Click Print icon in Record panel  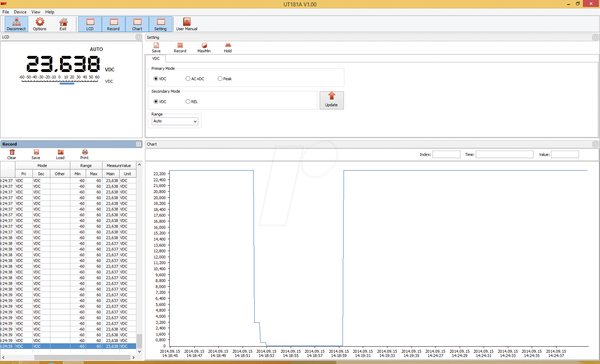[x=84, y=154]
